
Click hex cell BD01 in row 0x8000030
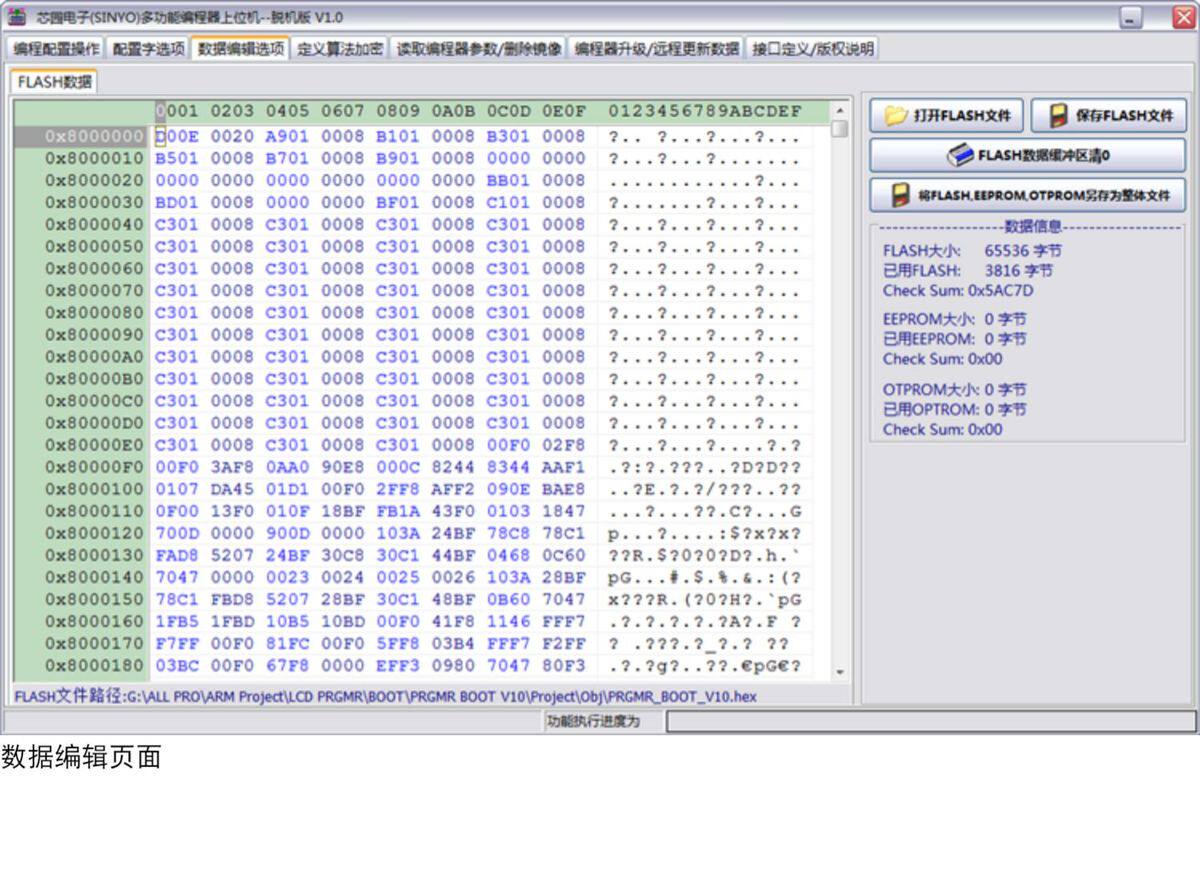[177, 203]
